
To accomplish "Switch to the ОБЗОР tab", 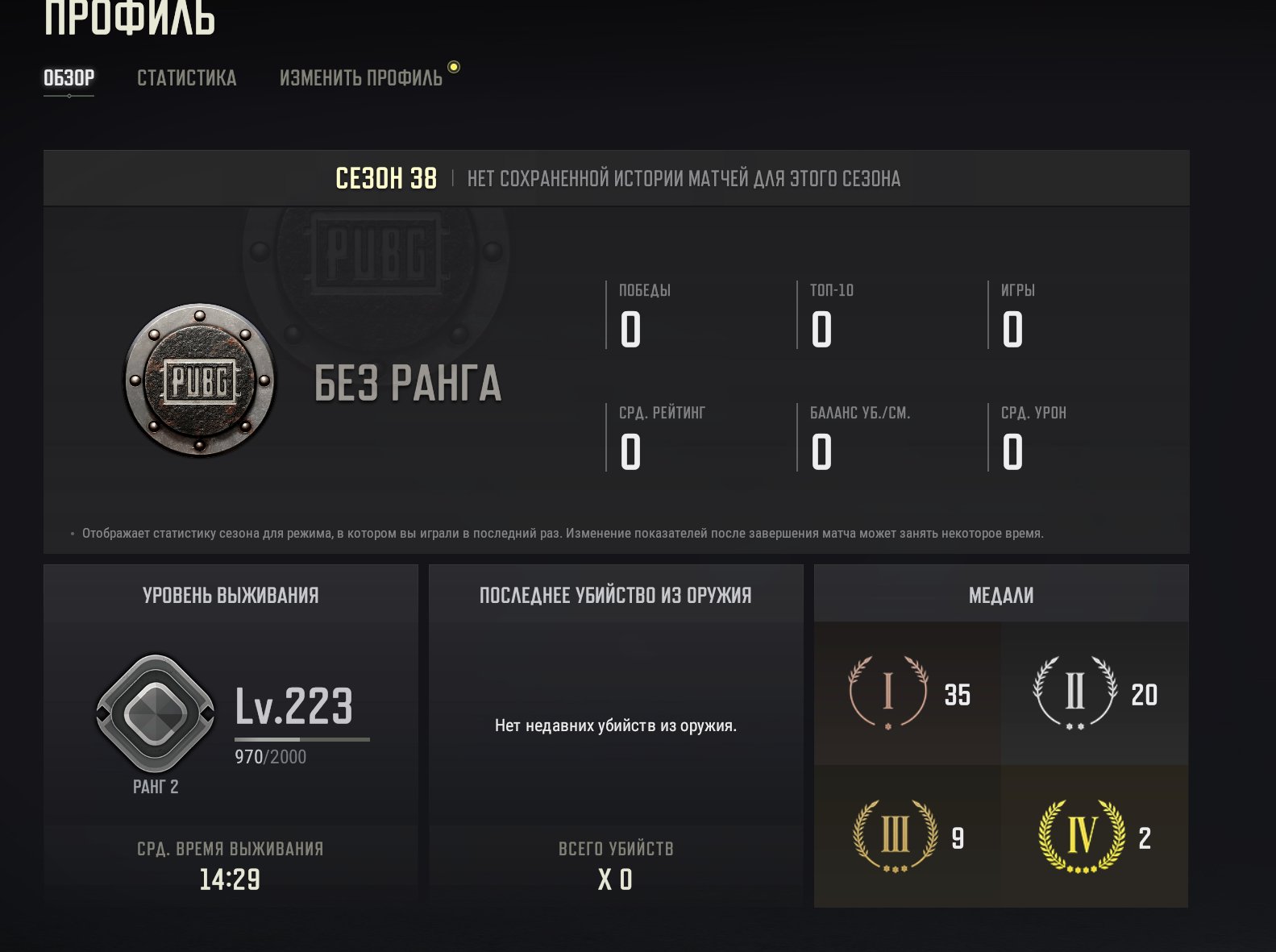I will click(69, 78).
